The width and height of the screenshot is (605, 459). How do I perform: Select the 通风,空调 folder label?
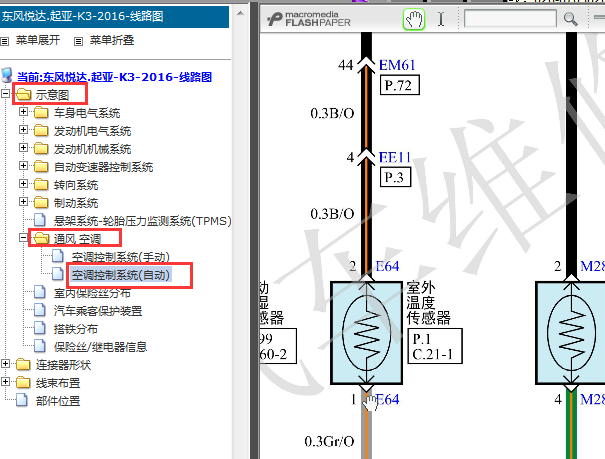(x=77, y=239)
